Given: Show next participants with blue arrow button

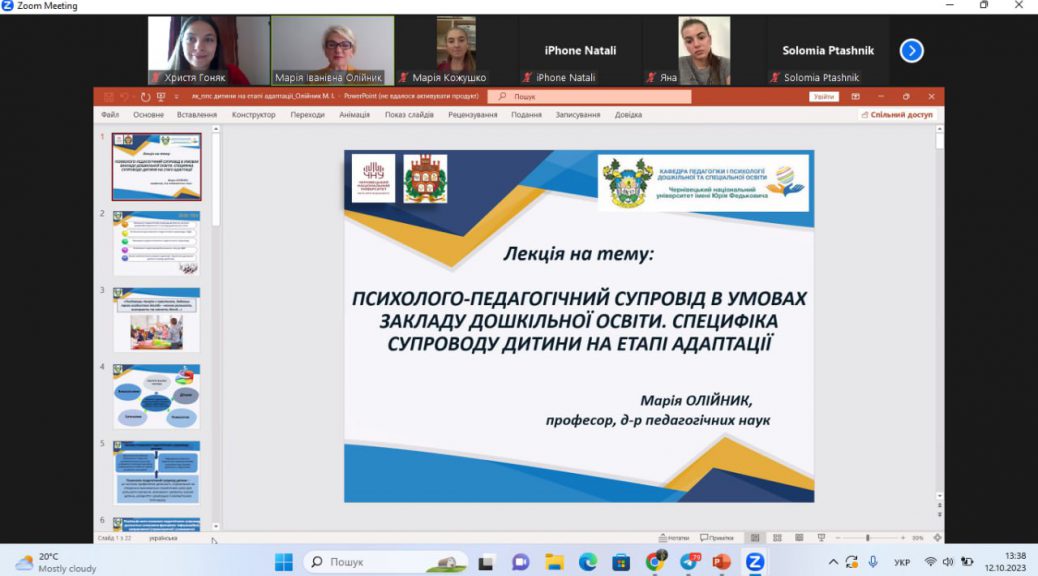Looking at the screenshot, I should tap(912, 50).
